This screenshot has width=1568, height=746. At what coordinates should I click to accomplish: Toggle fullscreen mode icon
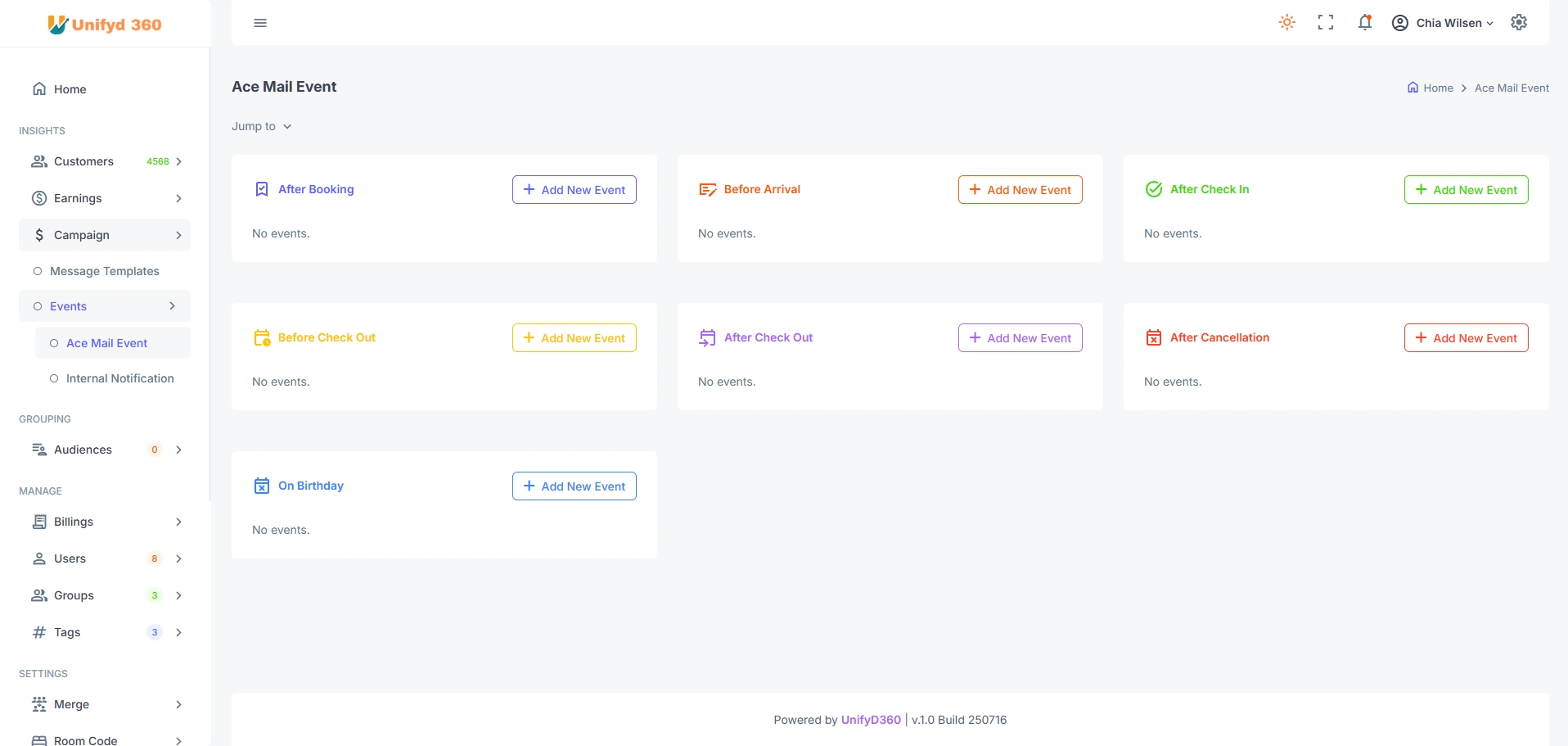point(1326,23)
